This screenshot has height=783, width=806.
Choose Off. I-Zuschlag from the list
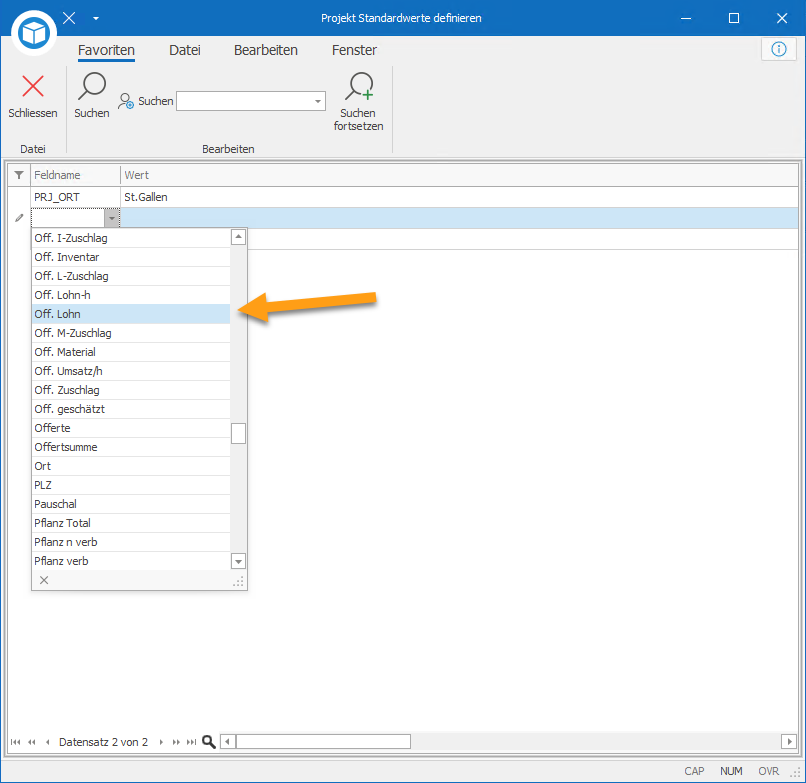[x=131, y=238]
